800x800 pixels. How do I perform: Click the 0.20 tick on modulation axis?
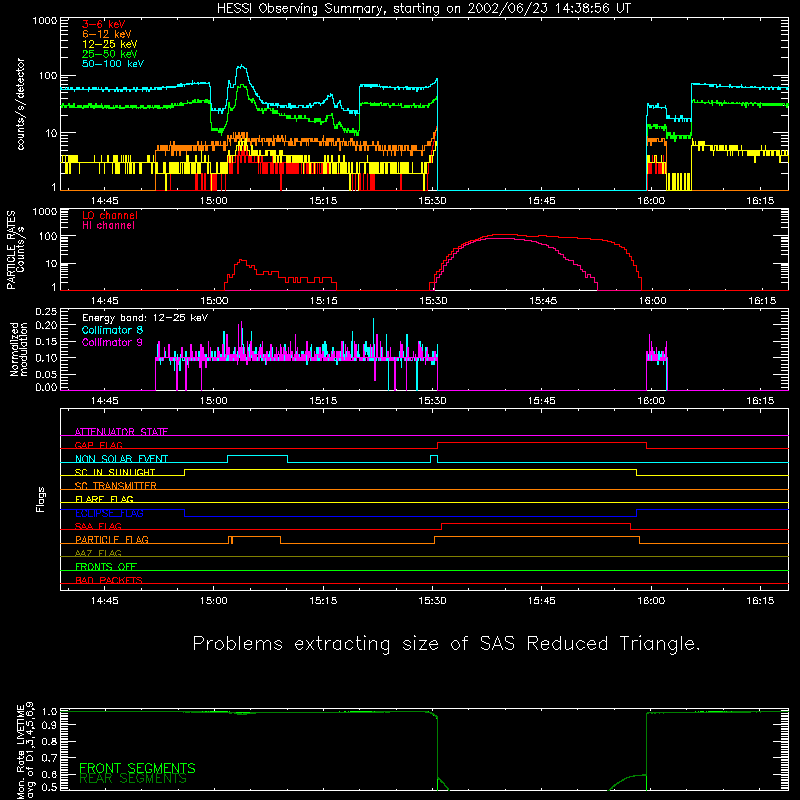pyautogui.click(x=46, y=326)
